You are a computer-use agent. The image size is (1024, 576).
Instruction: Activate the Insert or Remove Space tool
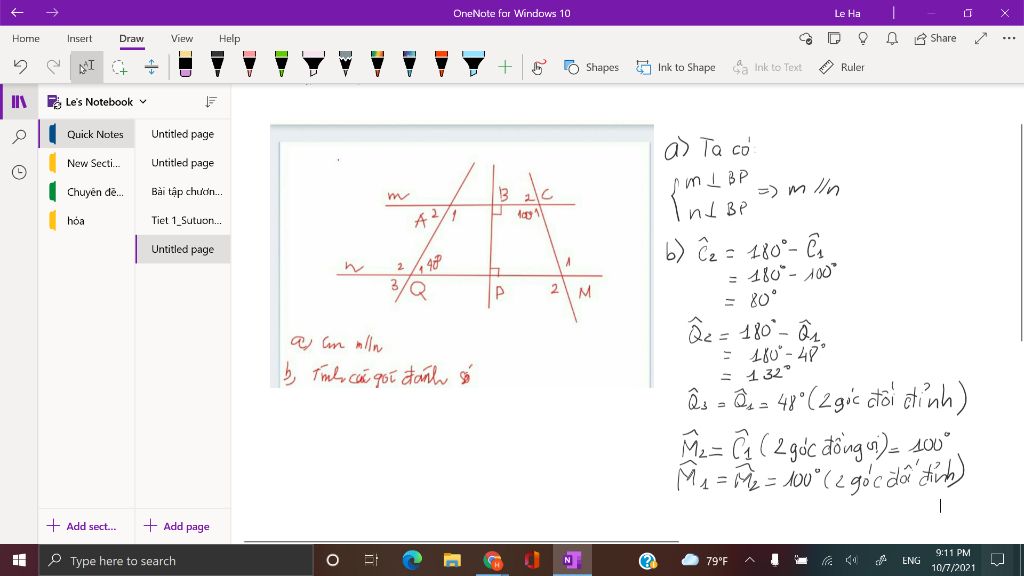tap(152, 67)
